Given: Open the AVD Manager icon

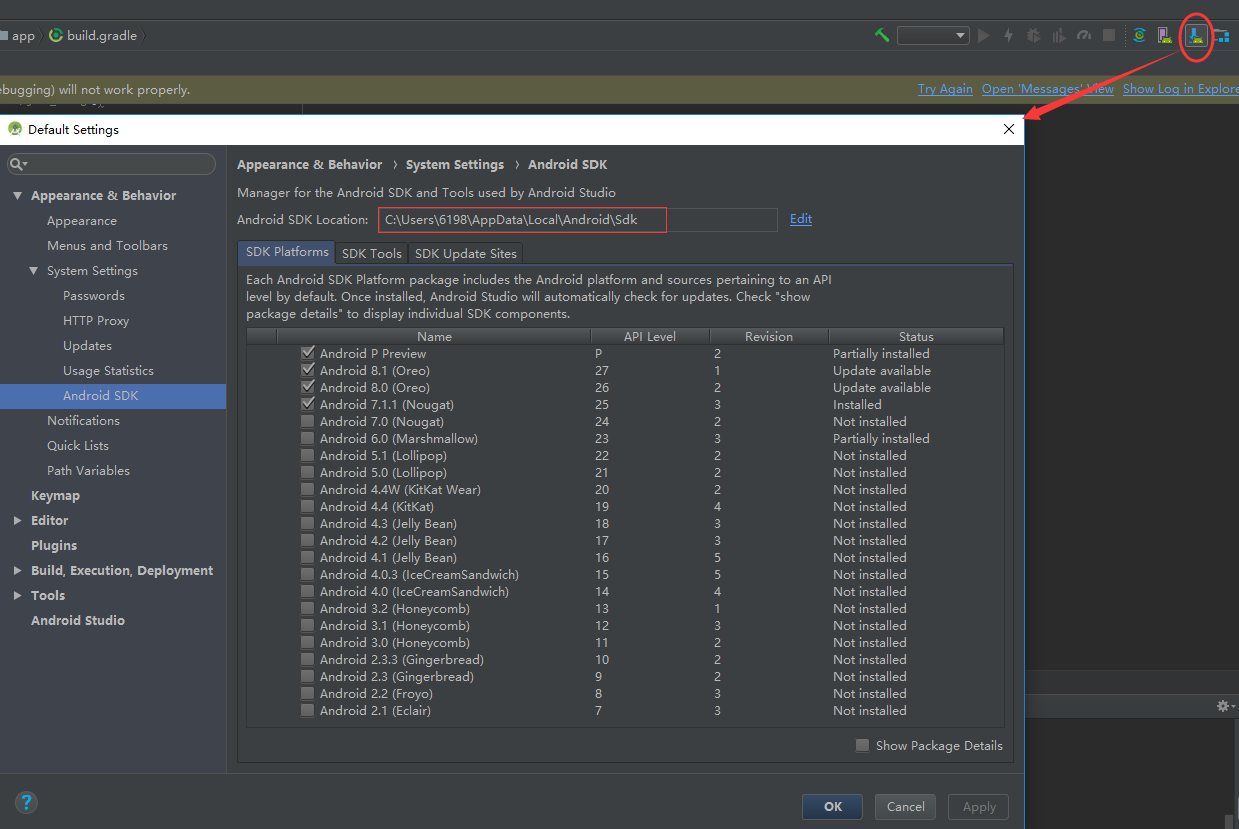Looking at the screenshot, I should coord(1165,35).
